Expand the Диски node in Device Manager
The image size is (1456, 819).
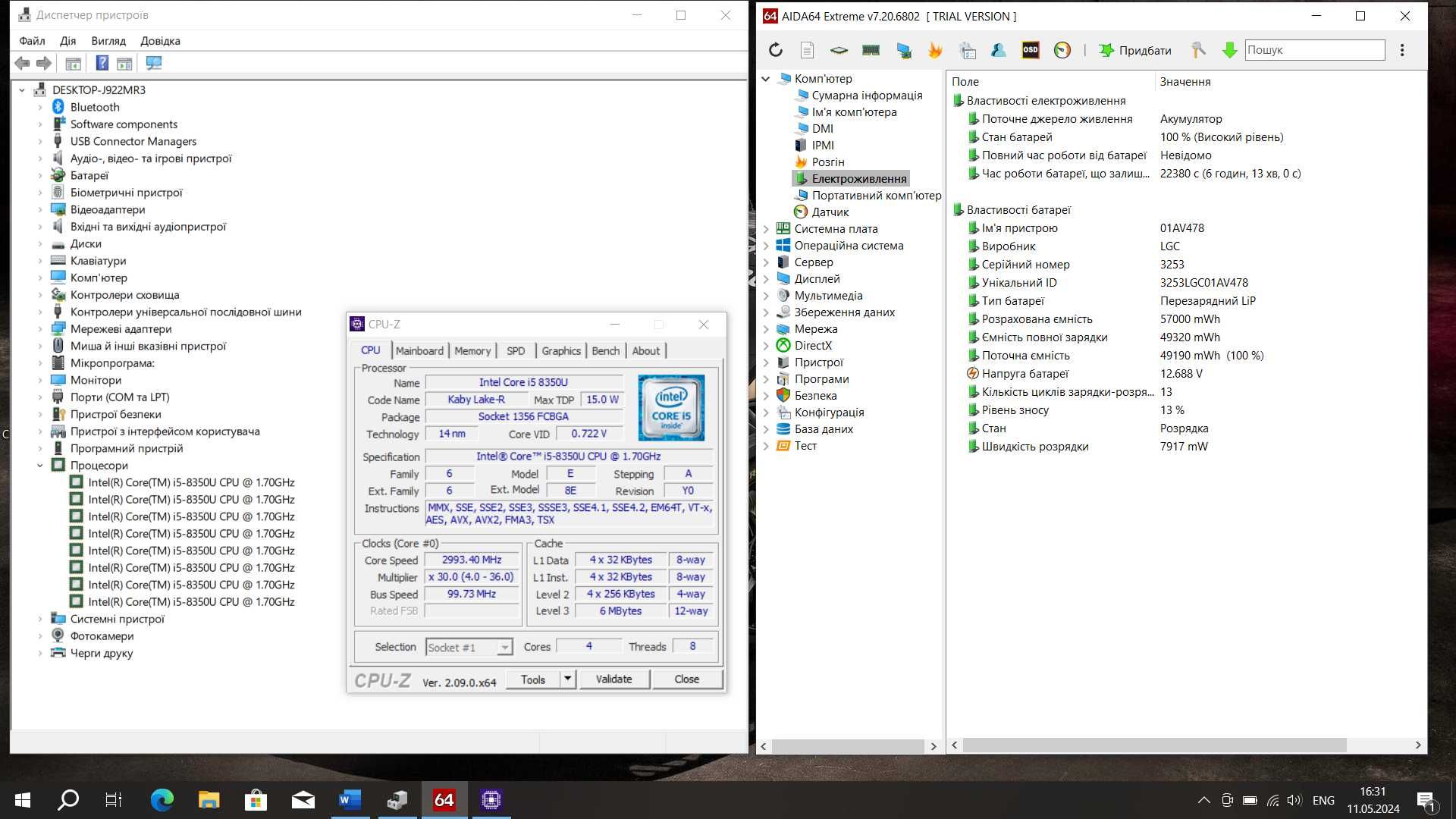tap(40, 243)
